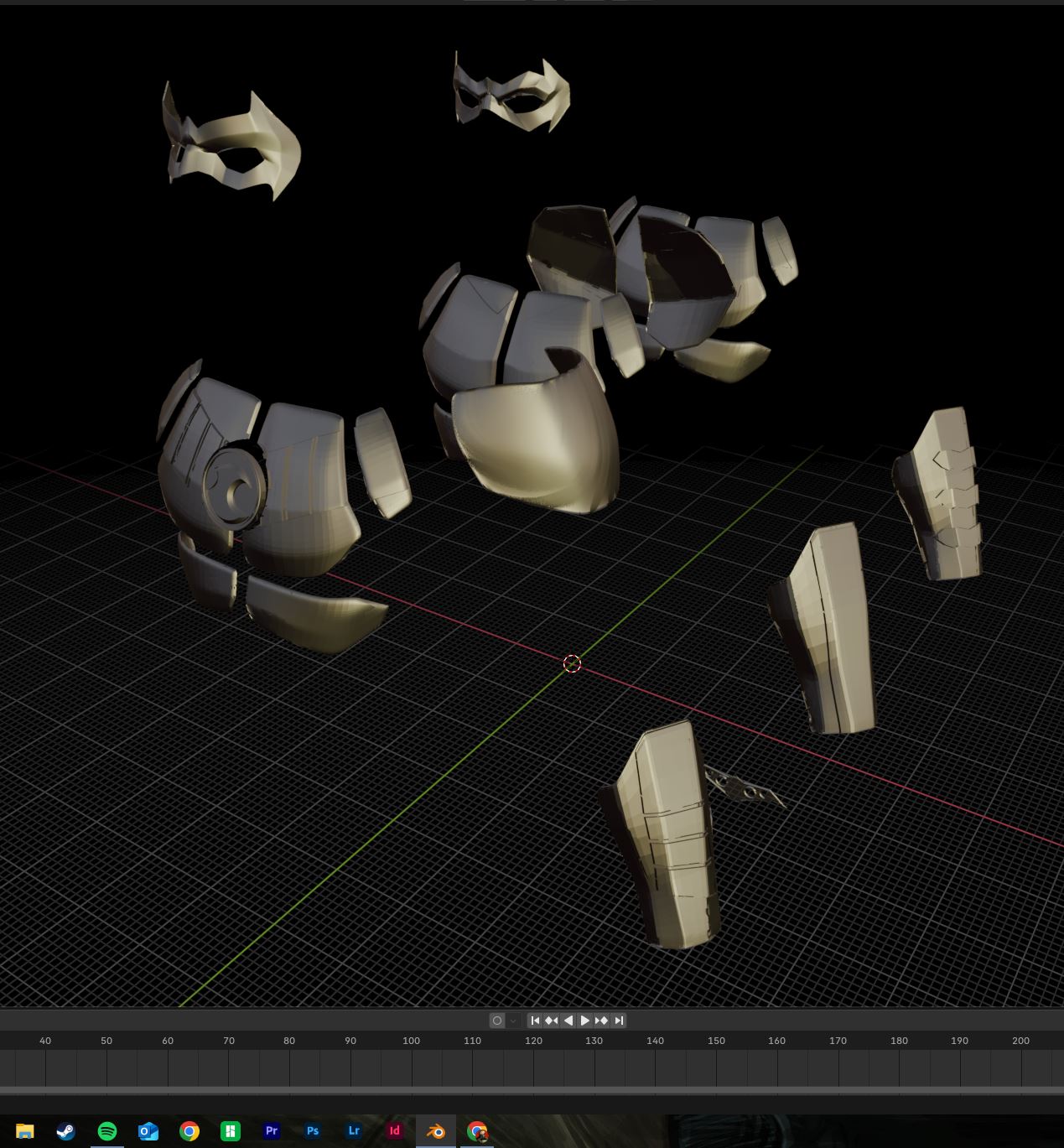
Task: Open Outlook from the taskbar
Action: [148, 1131]
